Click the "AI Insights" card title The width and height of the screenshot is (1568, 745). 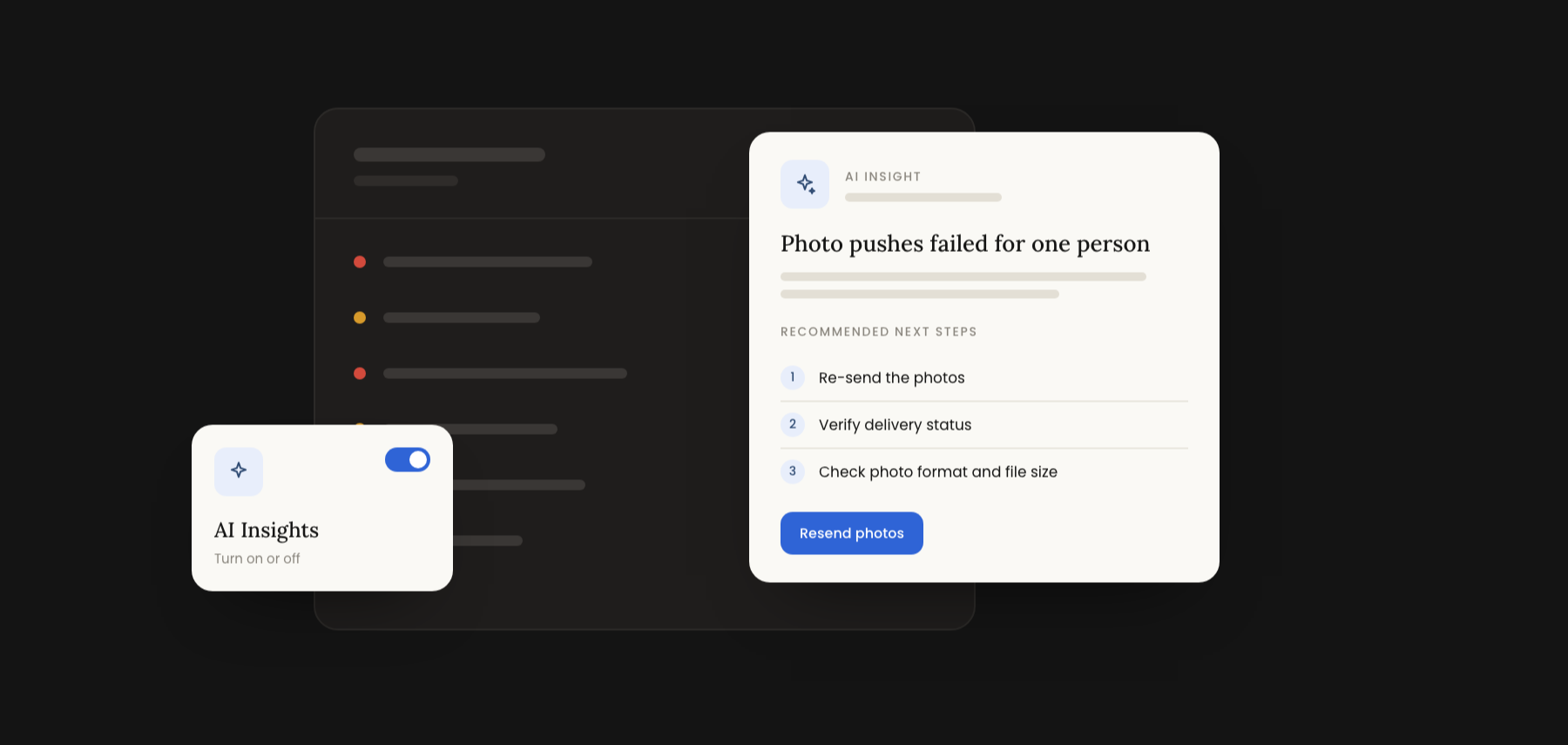click(x=267, y=530)
